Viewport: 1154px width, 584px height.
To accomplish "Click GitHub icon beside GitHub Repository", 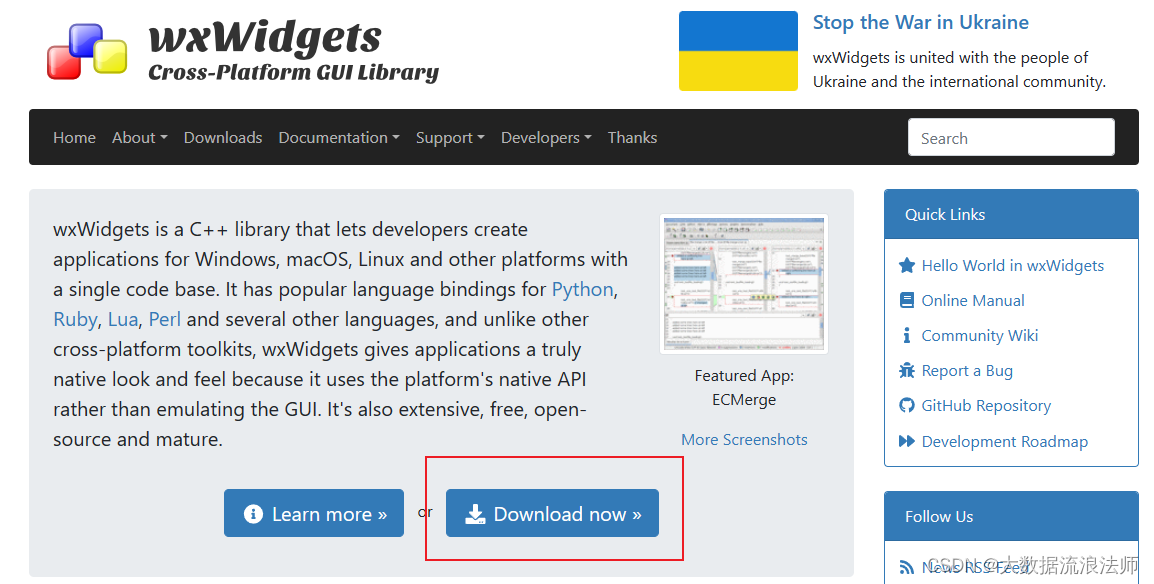I will (907, 405).
